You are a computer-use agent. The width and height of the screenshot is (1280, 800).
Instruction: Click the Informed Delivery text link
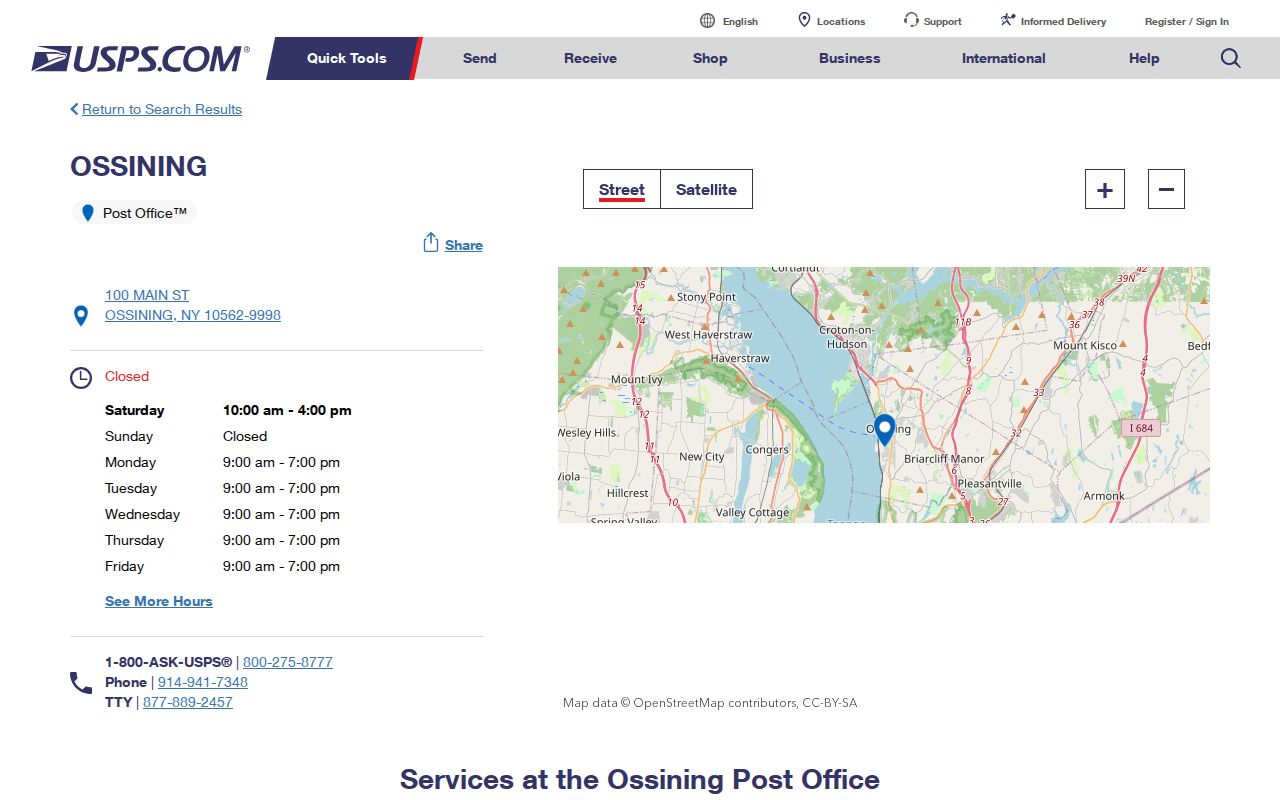click(1064, 21)
